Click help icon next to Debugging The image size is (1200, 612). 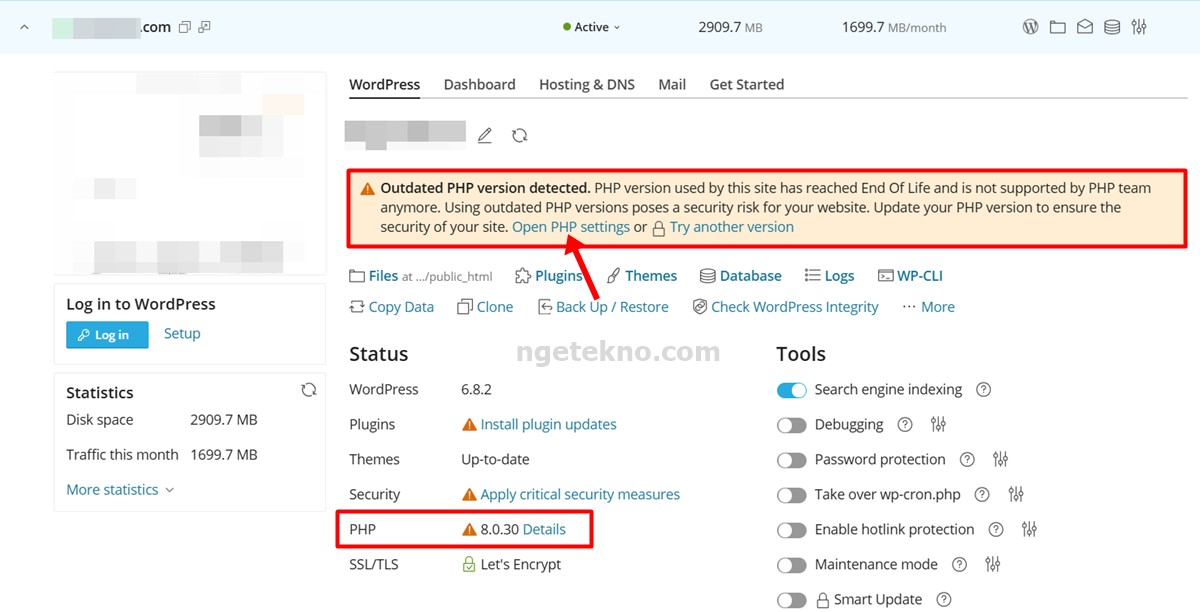point(905,425)
